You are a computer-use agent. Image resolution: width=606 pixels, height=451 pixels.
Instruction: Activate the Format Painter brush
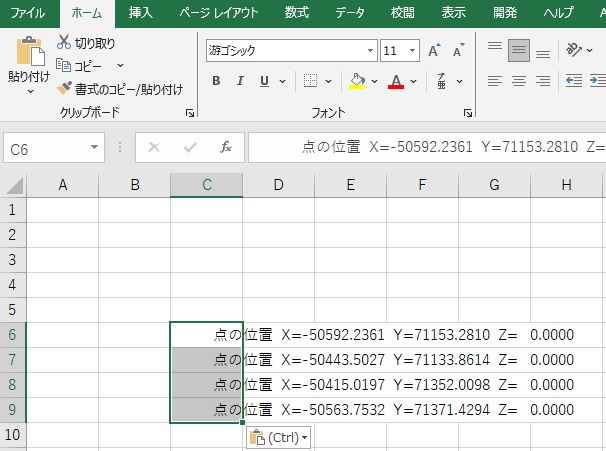(64, 88)
